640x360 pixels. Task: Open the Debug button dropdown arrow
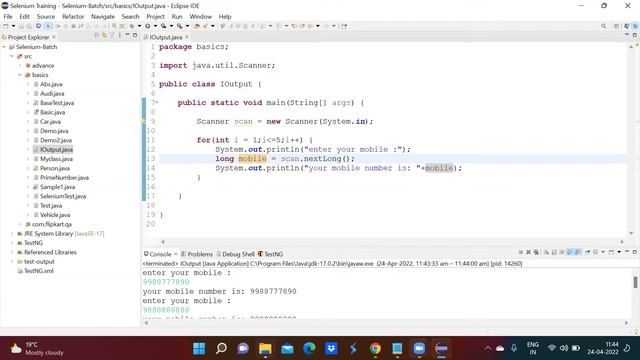139,26
